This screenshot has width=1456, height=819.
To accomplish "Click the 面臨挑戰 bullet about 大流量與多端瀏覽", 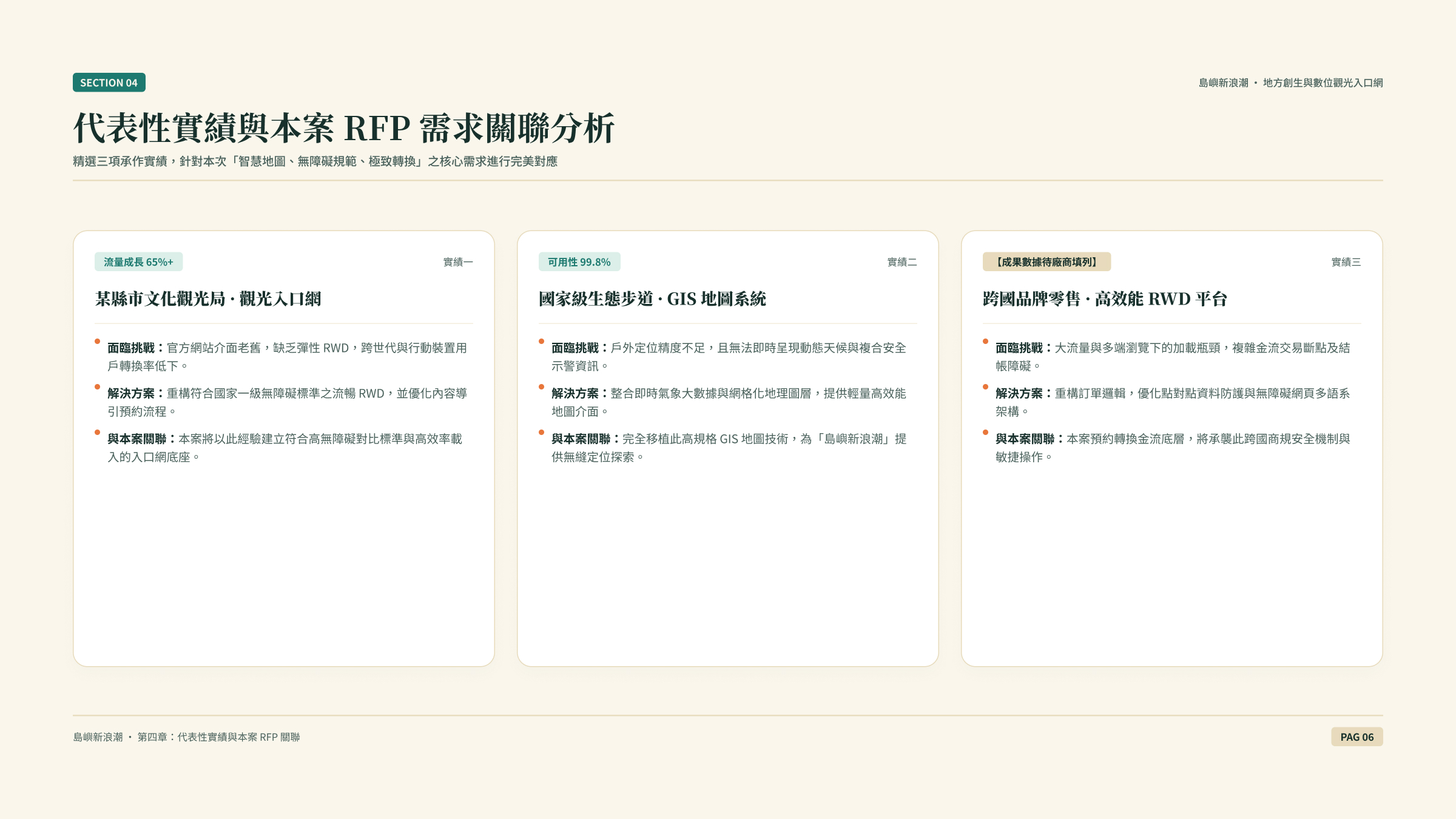I will click(1173, 357).
